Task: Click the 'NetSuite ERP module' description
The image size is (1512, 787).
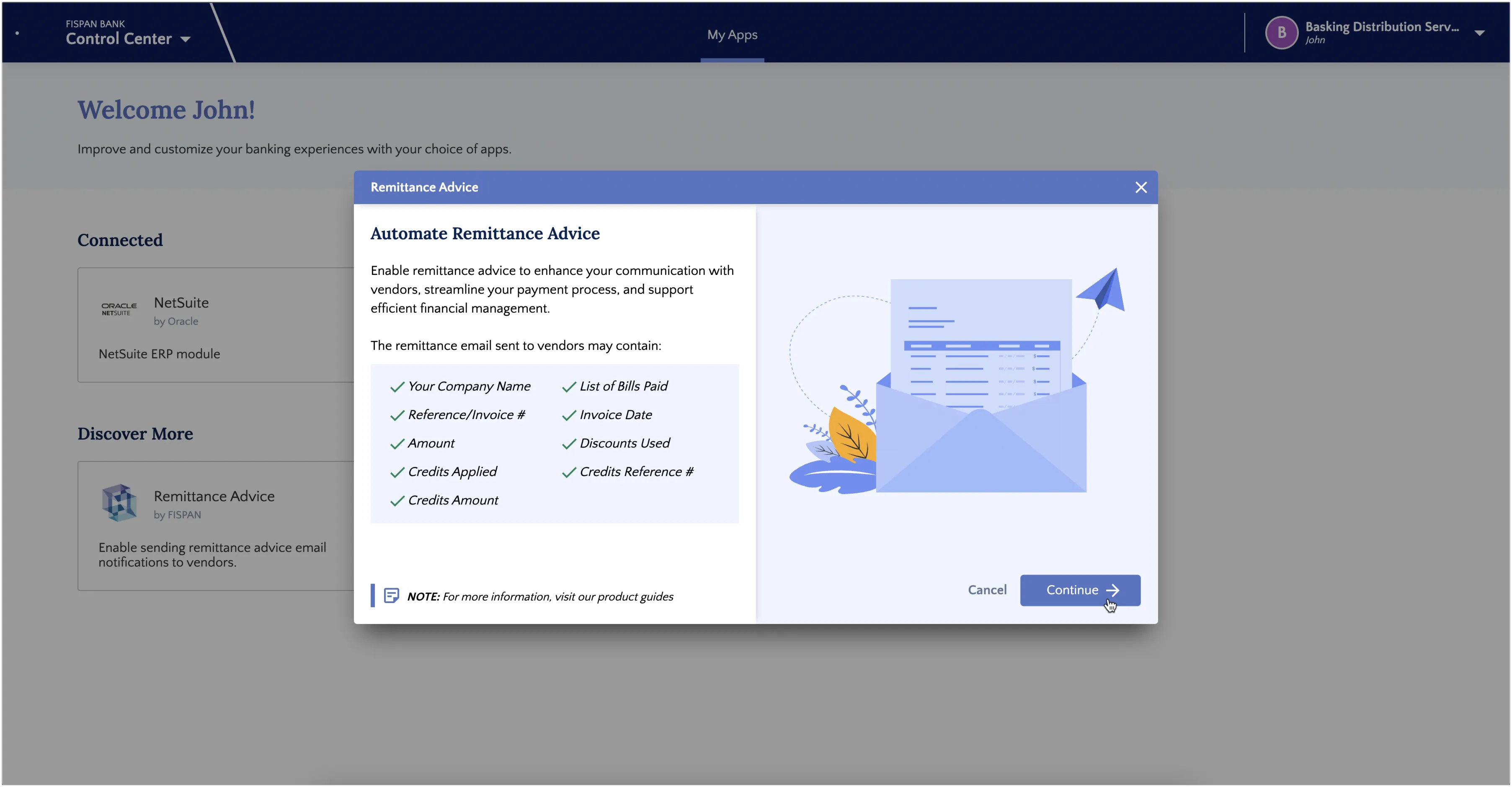Action: [159, 354]
